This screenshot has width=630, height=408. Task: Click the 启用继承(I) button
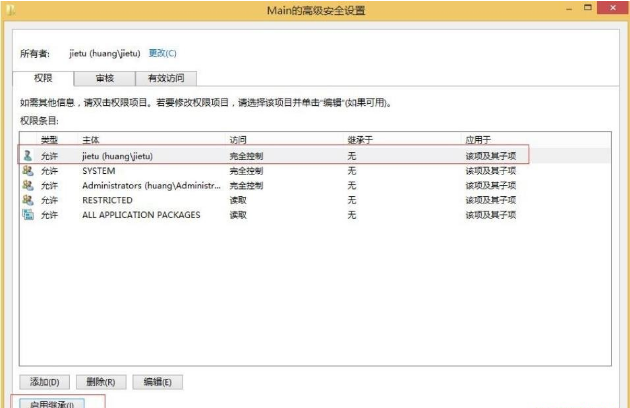coord(52,404)
